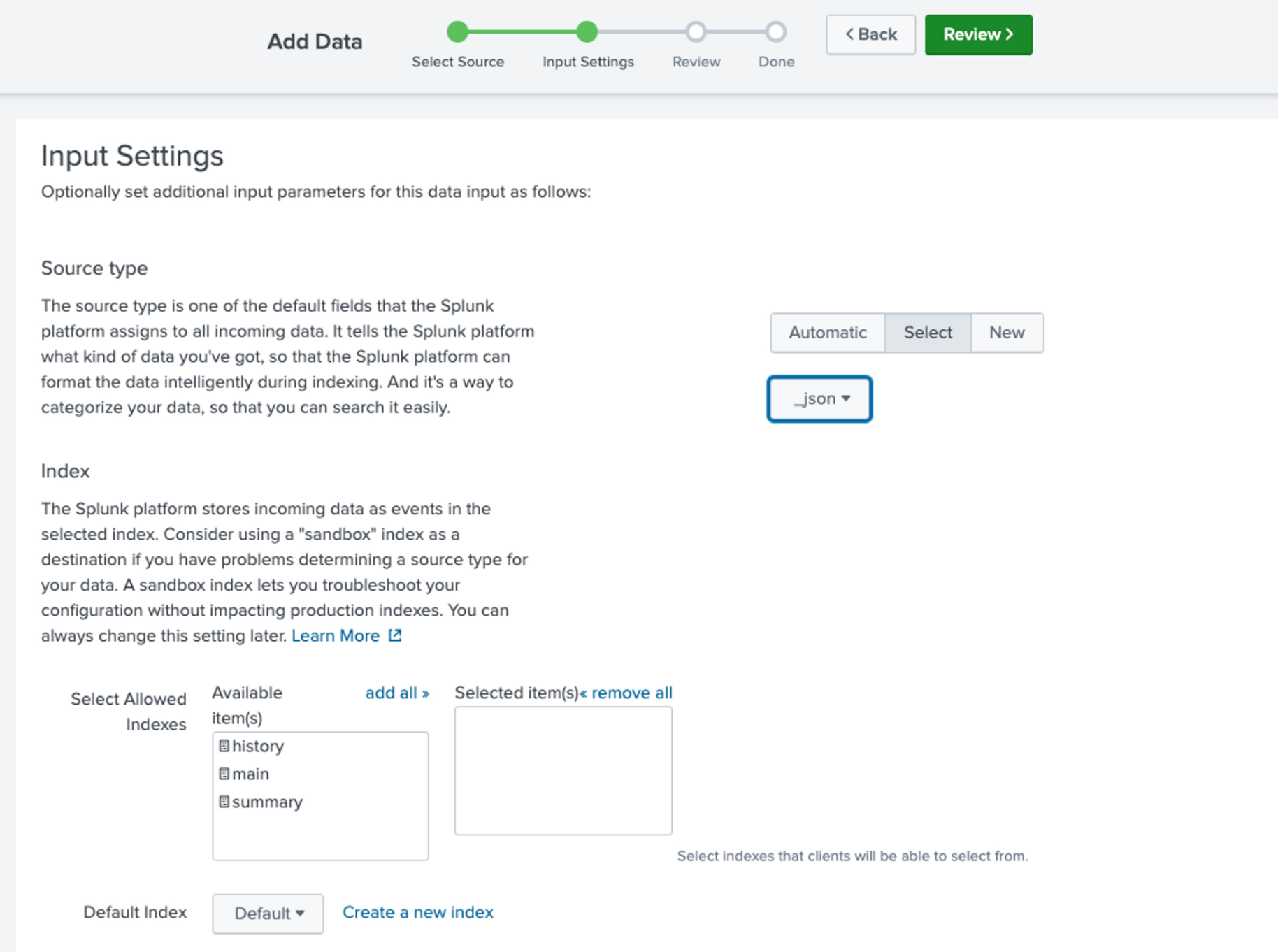Remove all selected indexes

point(627,693)
